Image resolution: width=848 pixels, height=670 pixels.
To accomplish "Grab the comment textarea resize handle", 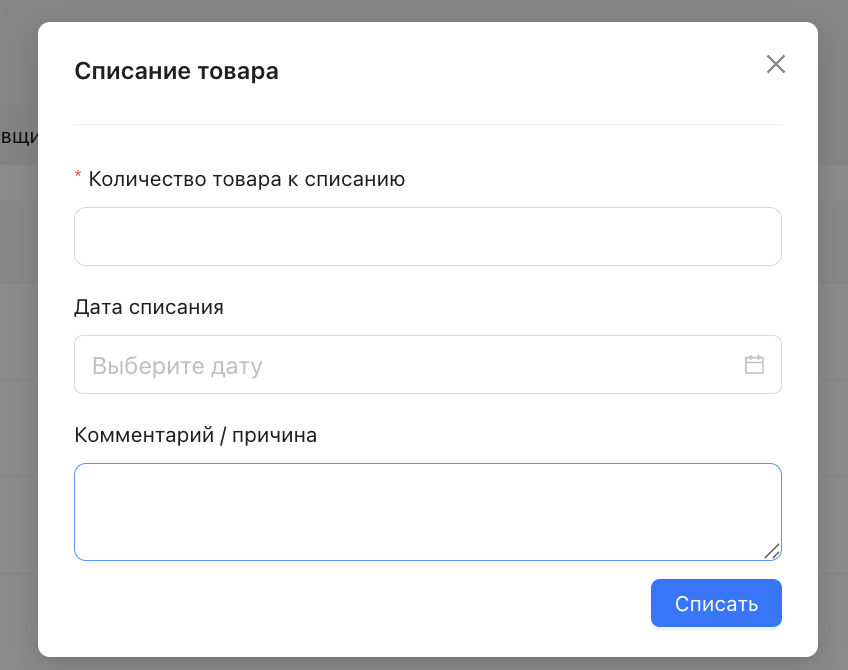I will pos(772,551).
